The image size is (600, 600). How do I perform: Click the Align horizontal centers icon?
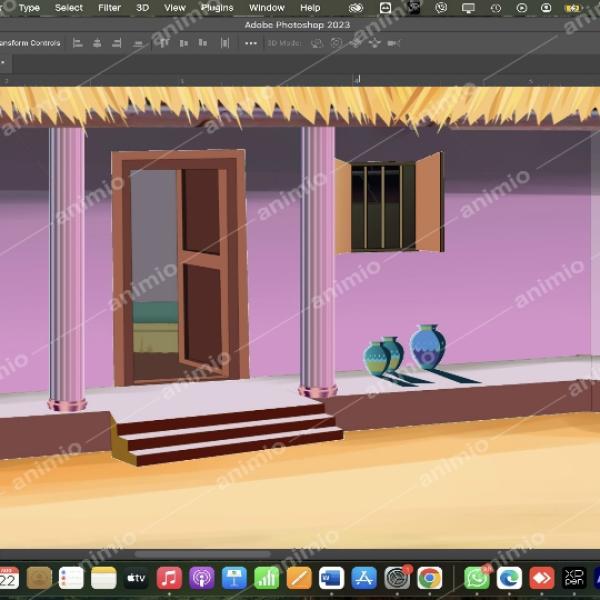tap(97, 43)
